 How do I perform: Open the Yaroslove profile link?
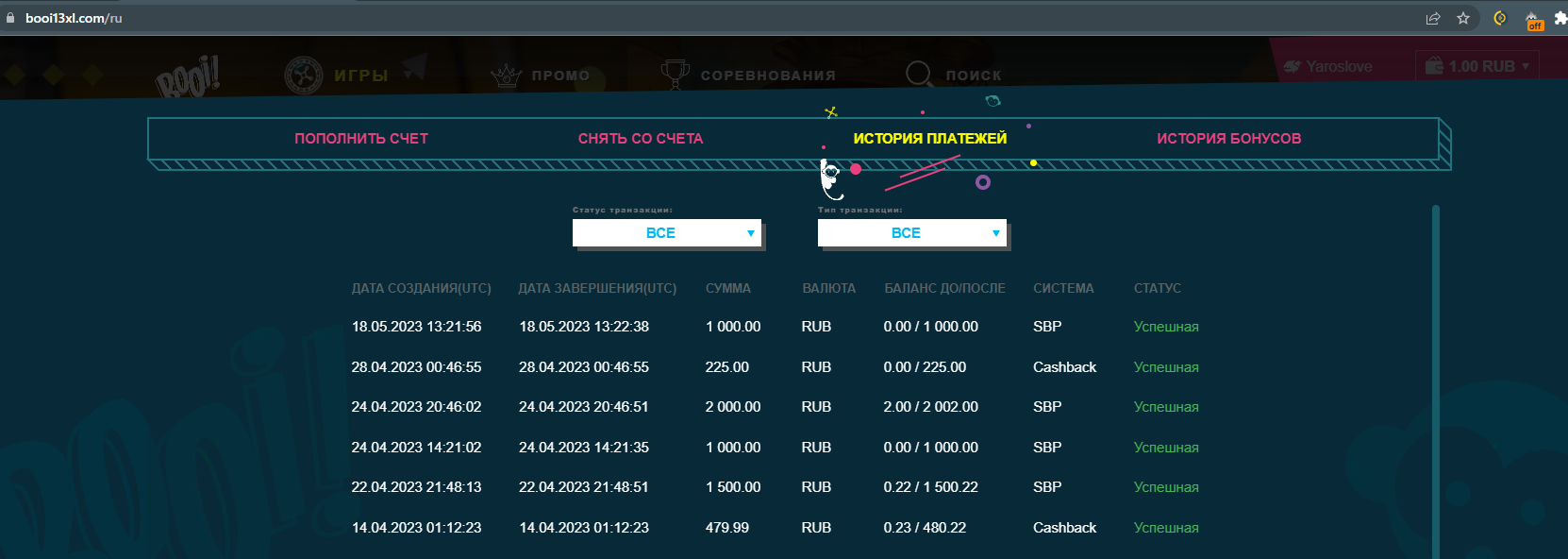1338,66
